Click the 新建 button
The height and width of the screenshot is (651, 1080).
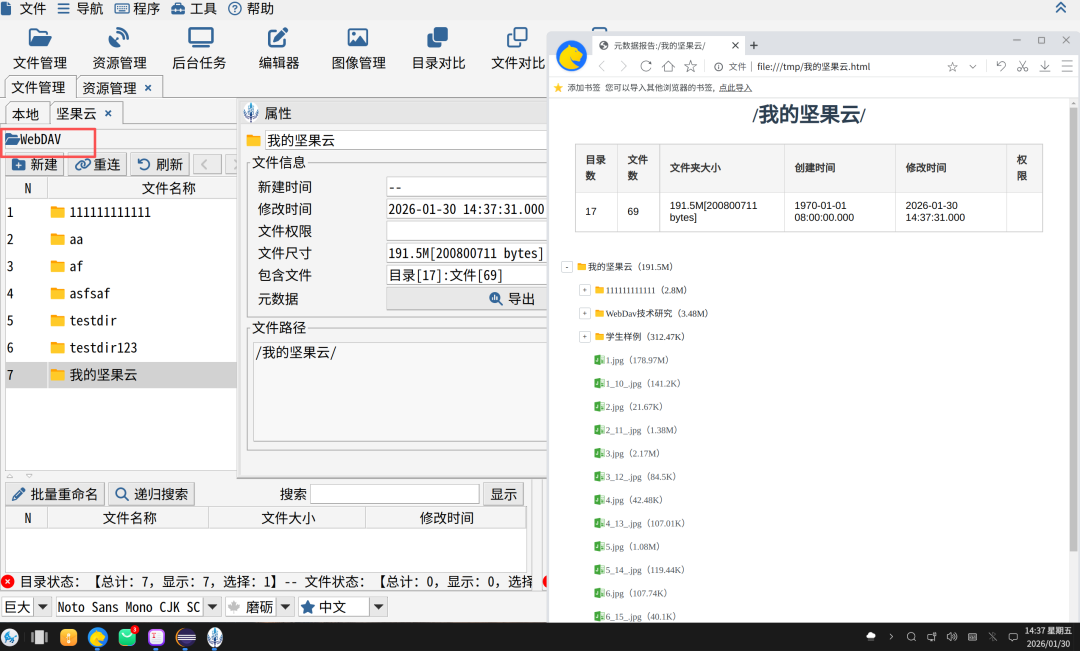pos(35,165)
